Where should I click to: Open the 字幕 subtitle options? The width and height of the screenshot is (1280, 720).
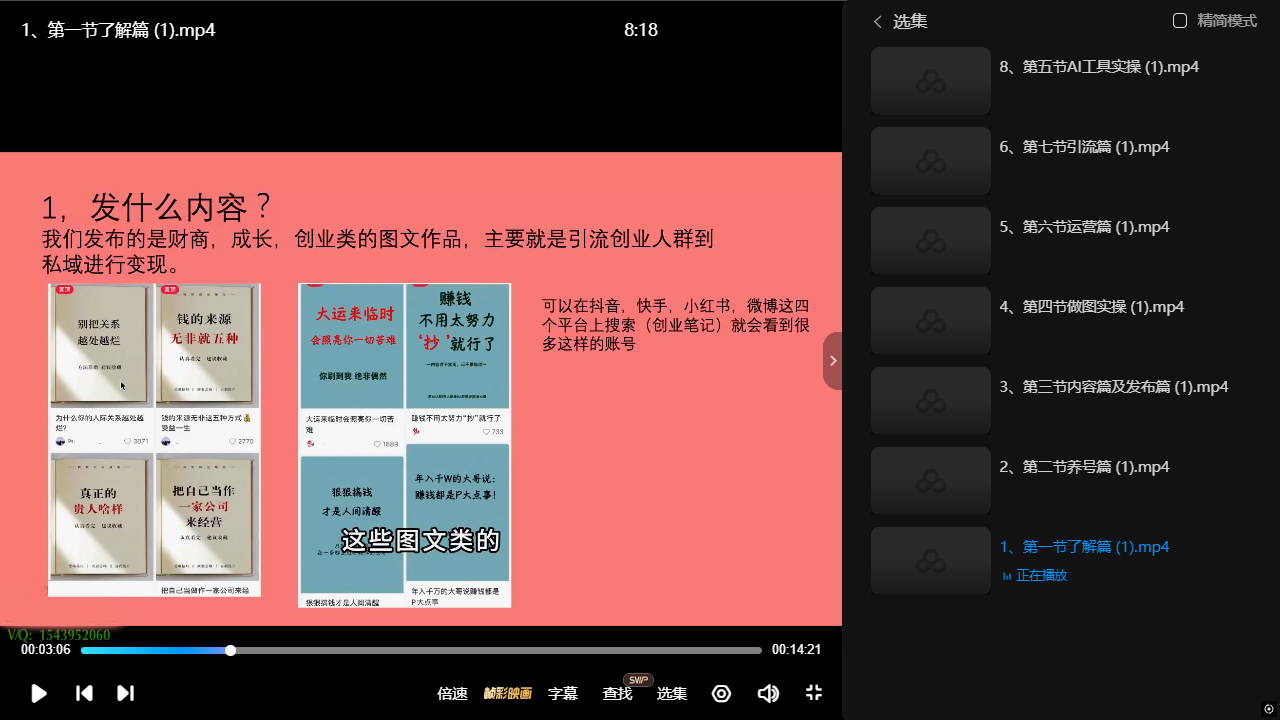pyautogui.click(x=563, y=693)
